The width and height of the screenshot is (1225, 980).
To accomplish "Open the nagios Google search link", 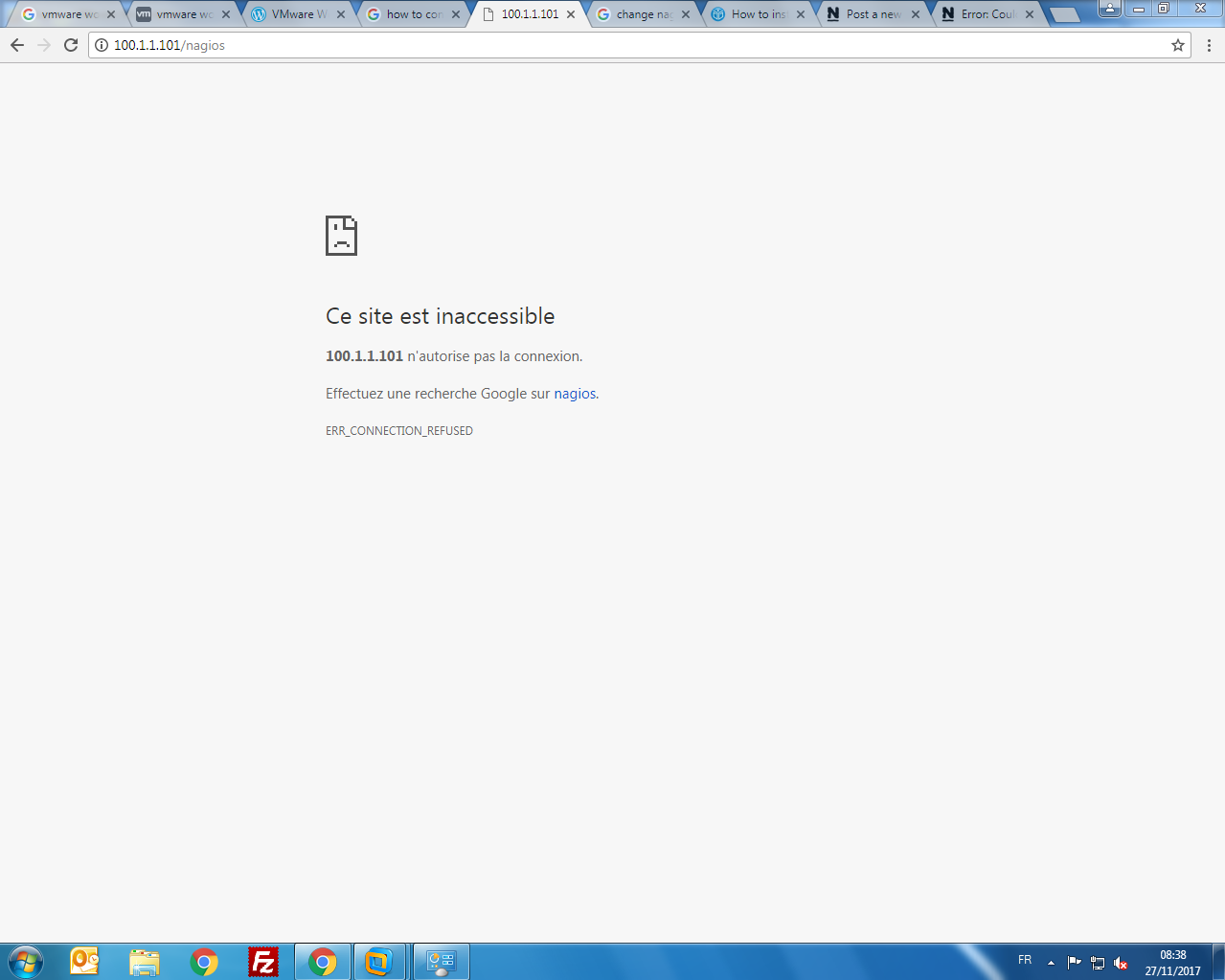I will (575, 394).
